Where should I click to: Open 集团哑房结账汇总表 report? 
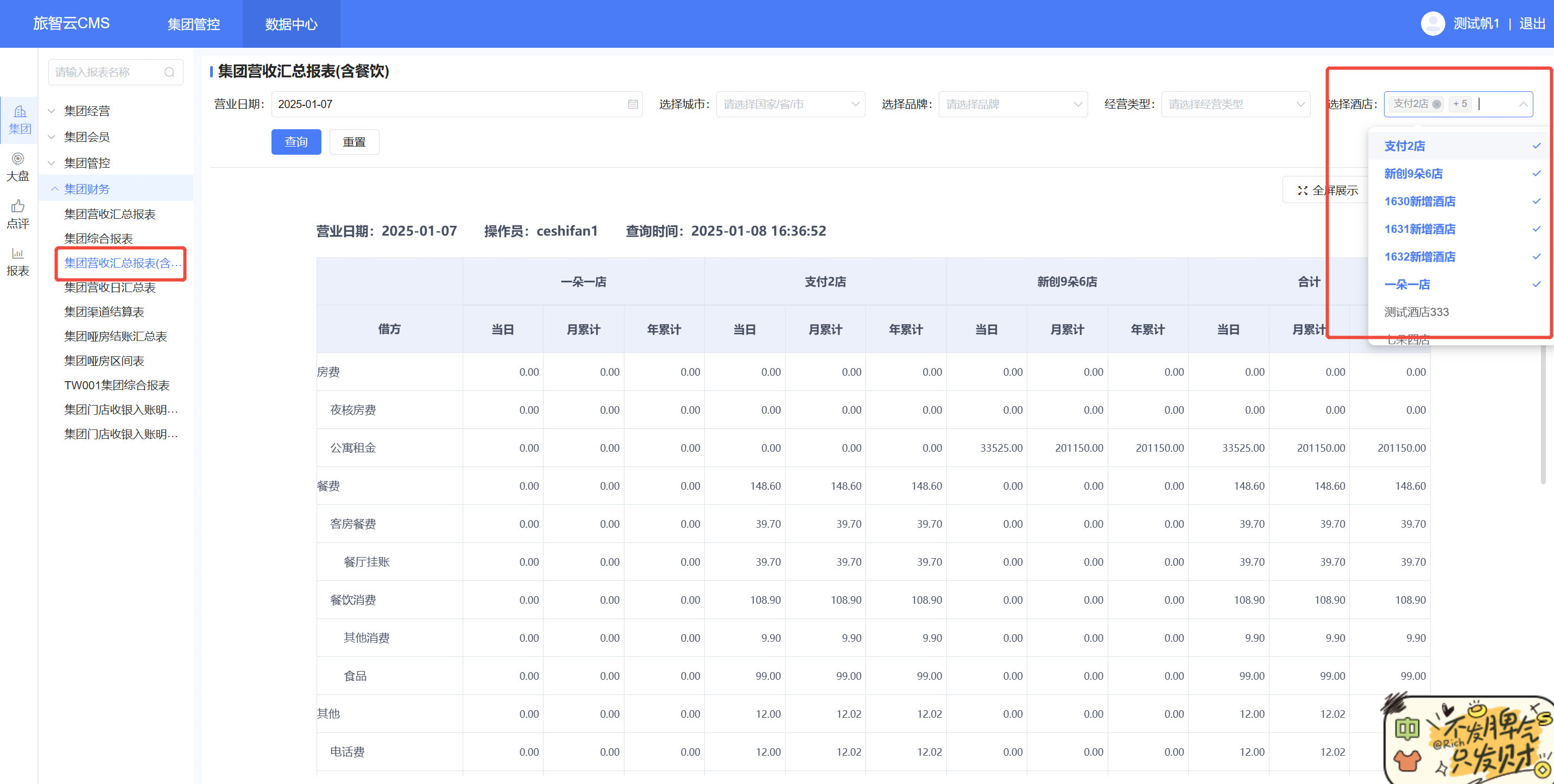[x=116, y=337]
